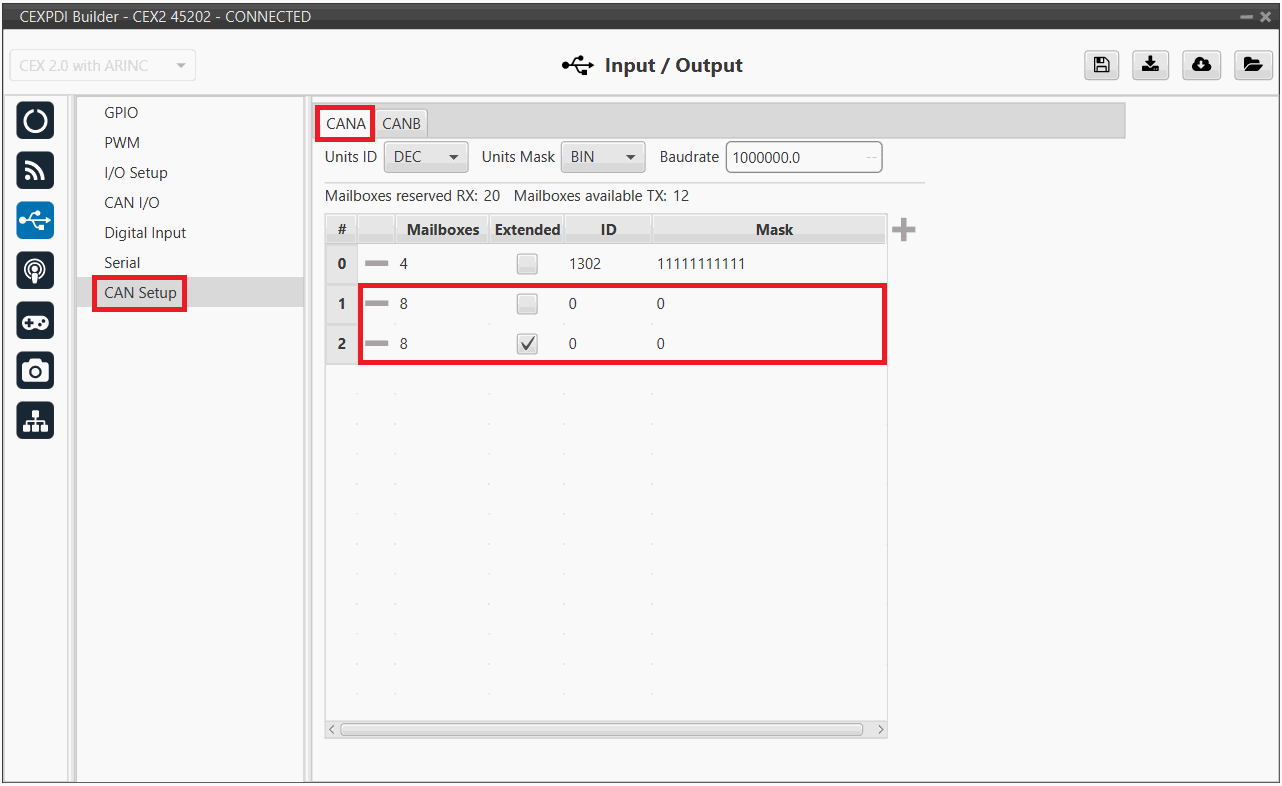Open the Units ID DEC dropdown
The width and height of the screenshot is (1282, 786).
[x=426, y=157]
